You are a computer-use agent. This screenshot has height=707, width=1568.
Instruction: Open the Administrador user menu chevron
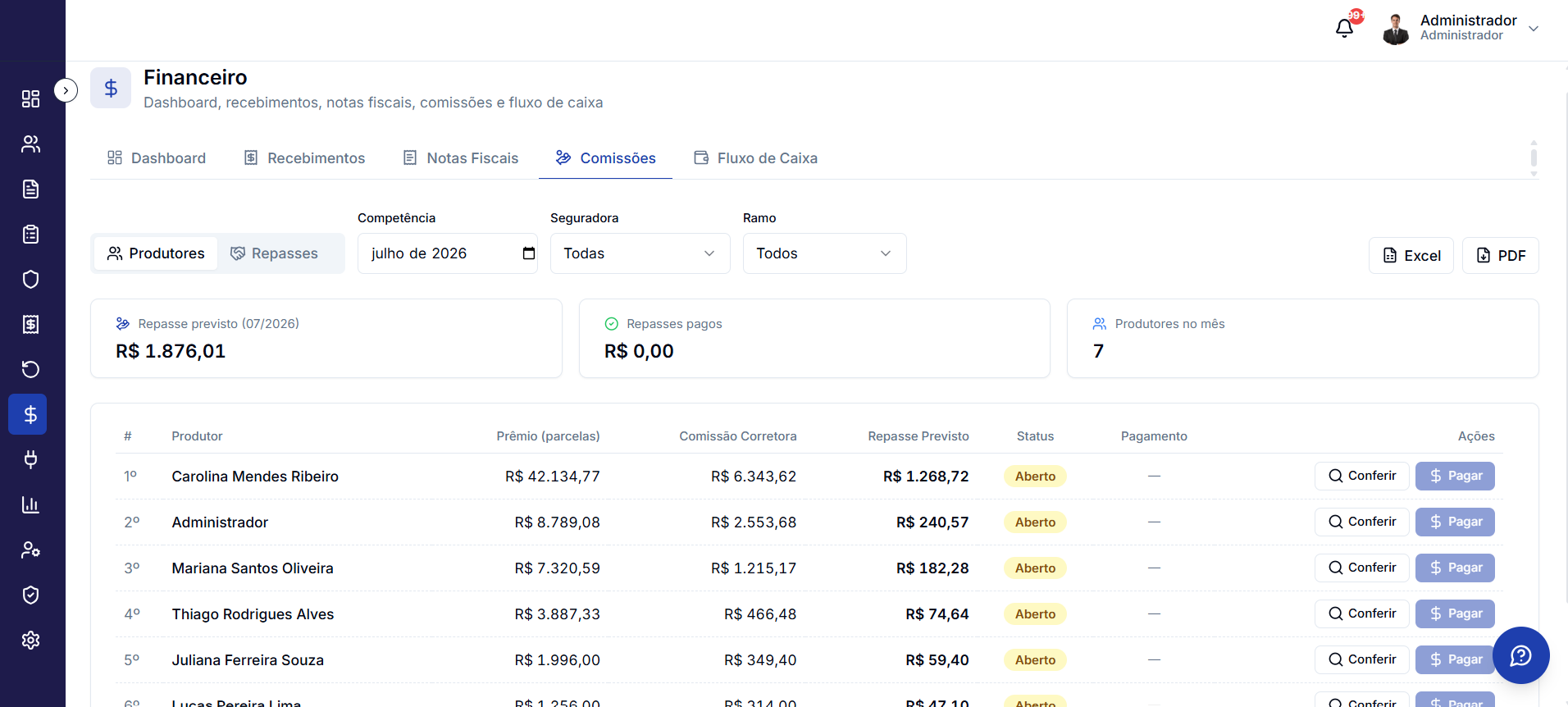pos(1533,29)
